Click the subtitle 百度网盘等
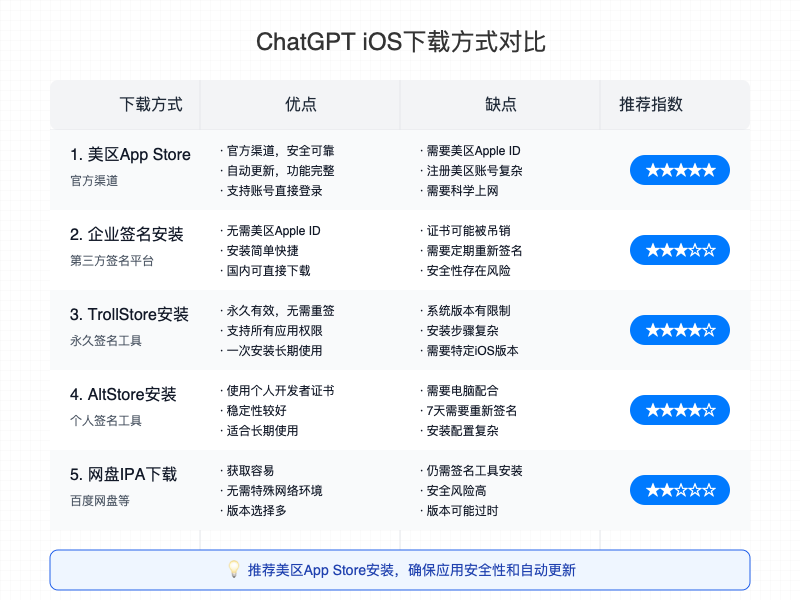800x600 pixels. tap(100, 501)
